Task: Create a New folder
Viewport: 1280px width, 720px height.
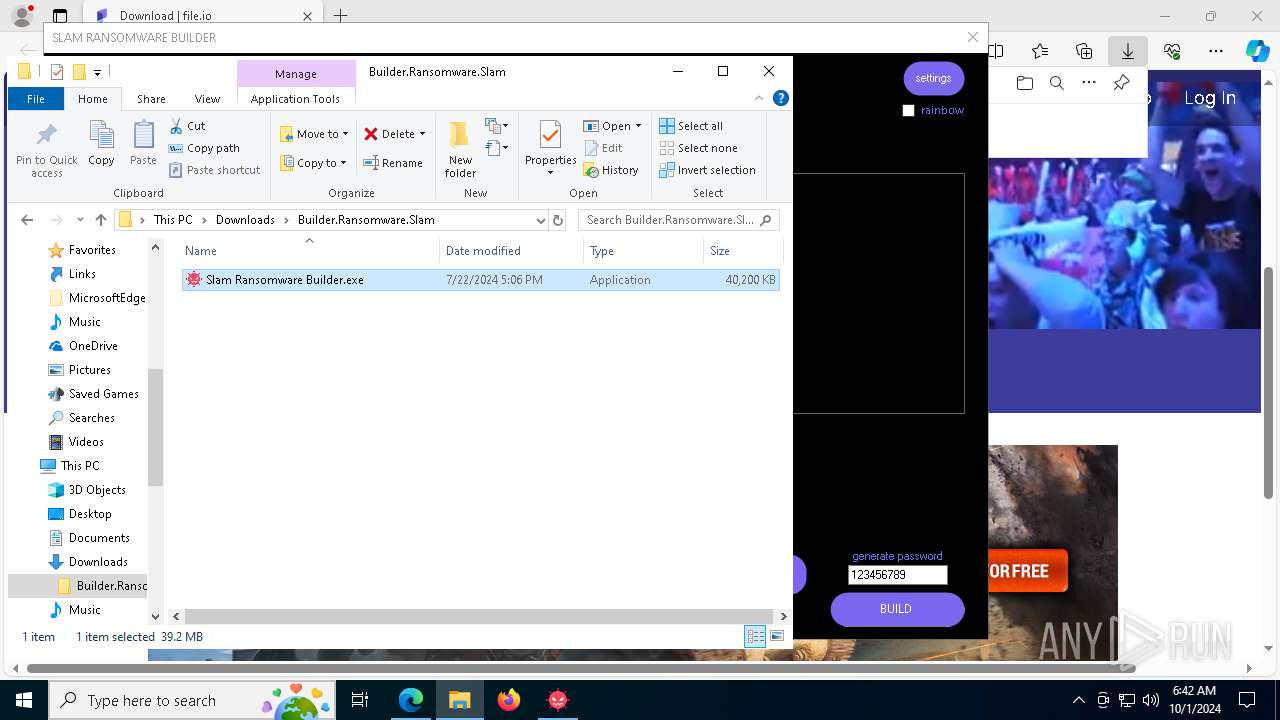Action: tap(460, 149)
